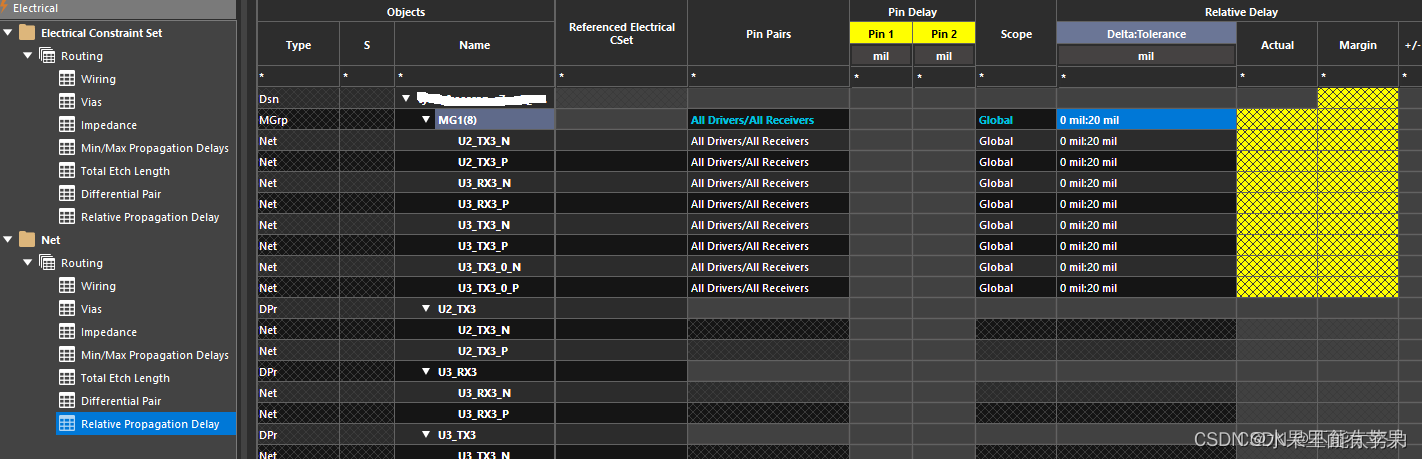Collapse the U3_RX3 differential pair row

click(x=426, y=372)
